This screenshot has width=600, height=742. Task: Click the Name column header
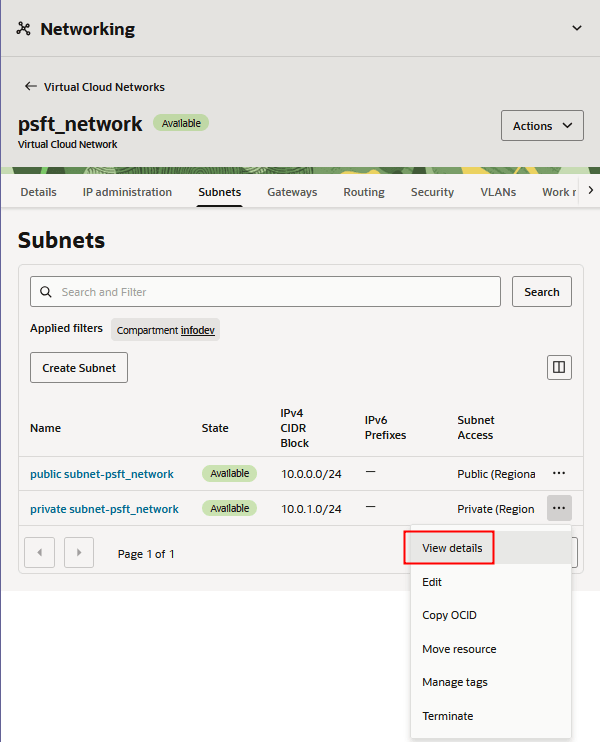[x=45, y=428]
